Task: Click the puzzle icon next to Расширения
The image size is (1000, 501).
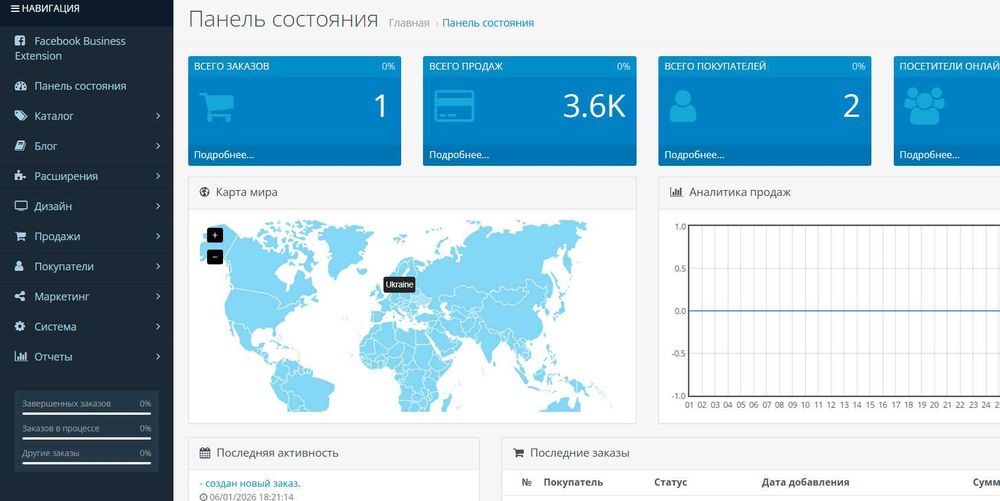Action: 20,176
